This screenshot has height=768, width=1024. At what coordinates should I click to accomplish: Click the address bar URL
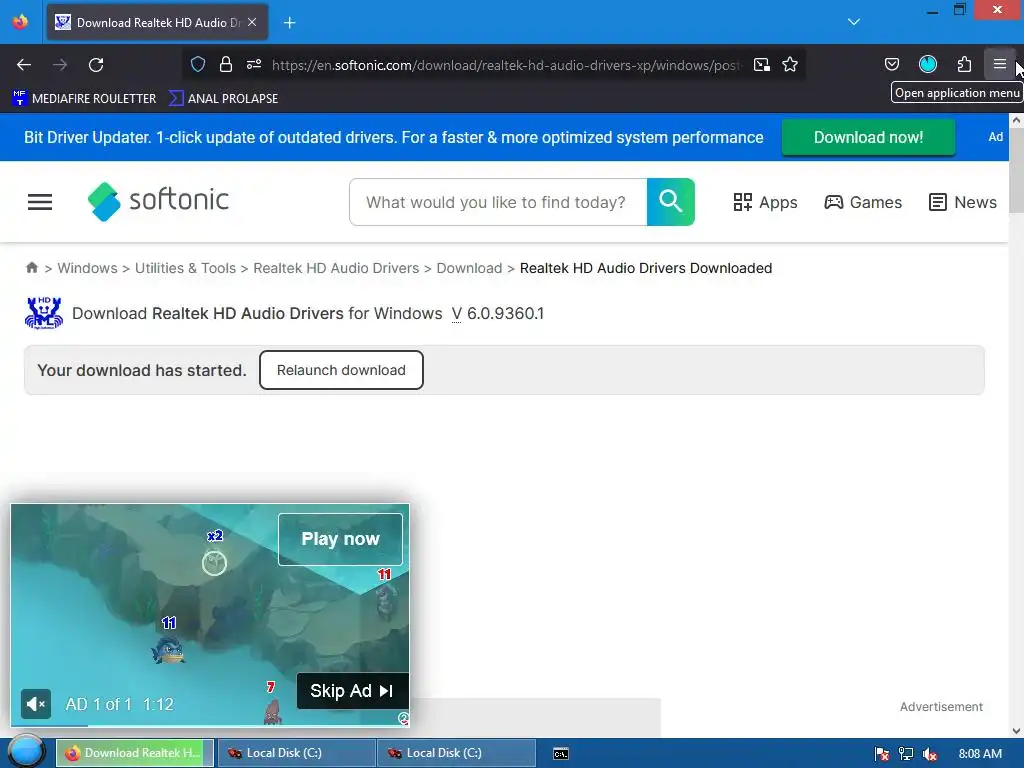(506, 65)
